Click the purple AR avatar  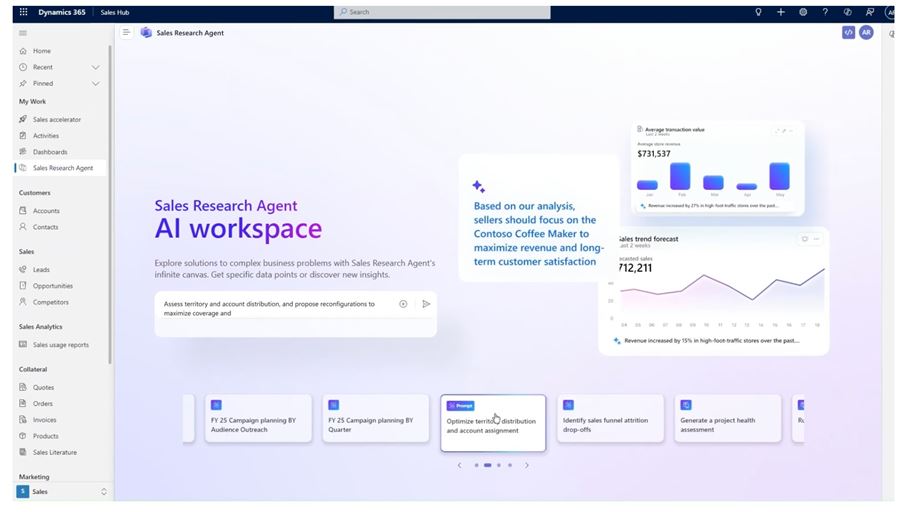click(x=866, y=33)
